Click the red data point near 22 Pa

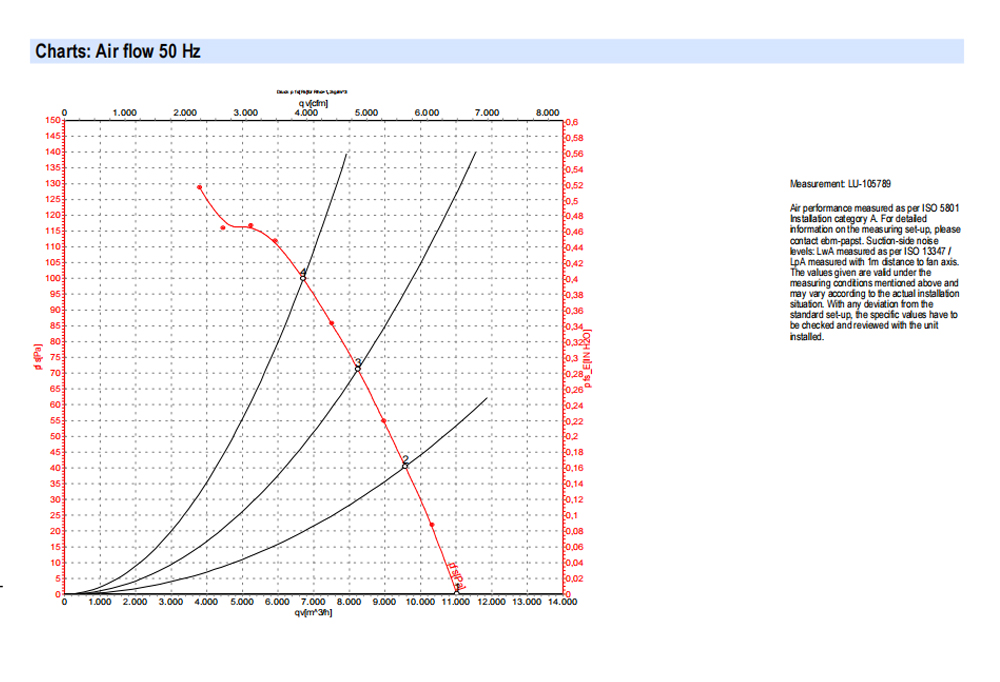coord(432,525)
